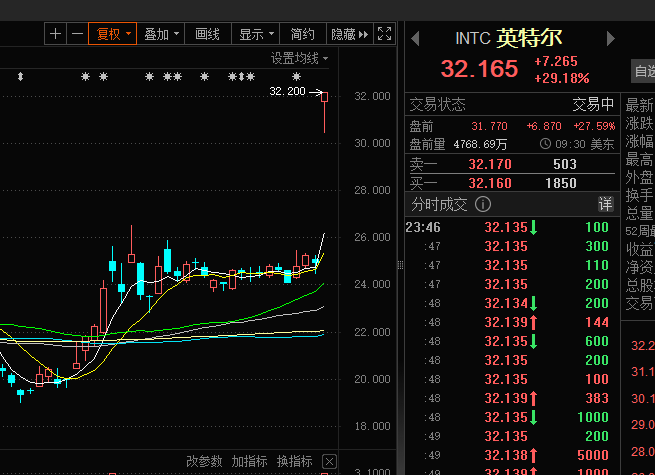The image size is (655, 475).
Task: Click the trade row with volume 144
Action: (512, 322)
